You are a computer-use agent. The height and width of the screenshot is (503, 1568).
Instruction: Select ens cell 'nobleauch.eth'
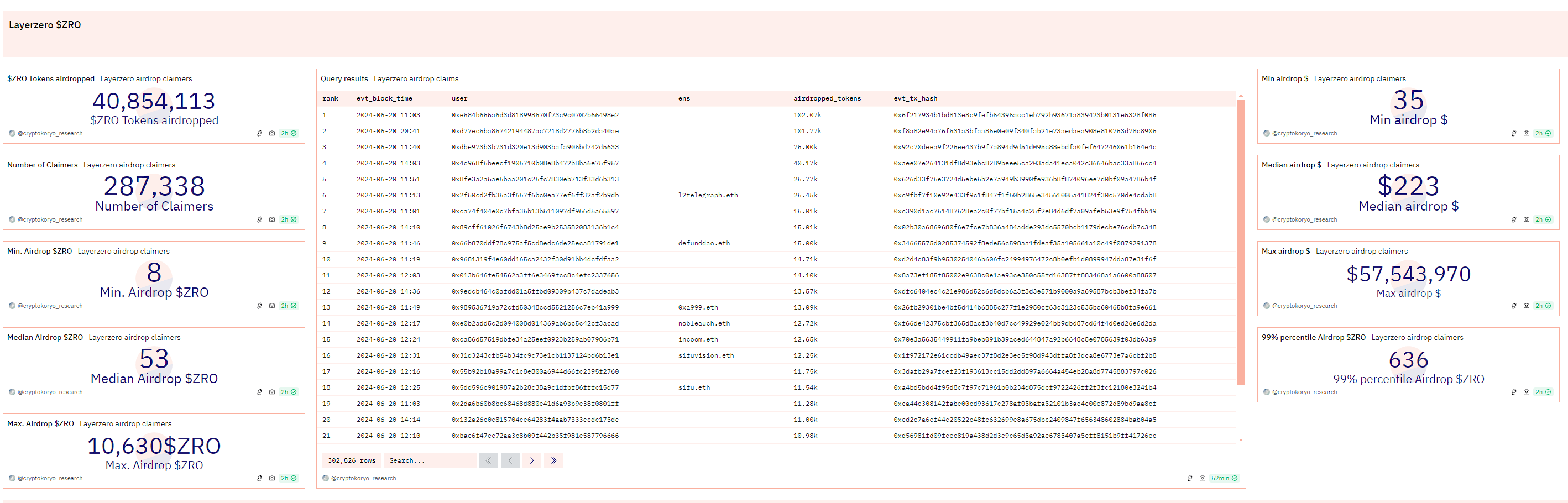tap(704, 323)
